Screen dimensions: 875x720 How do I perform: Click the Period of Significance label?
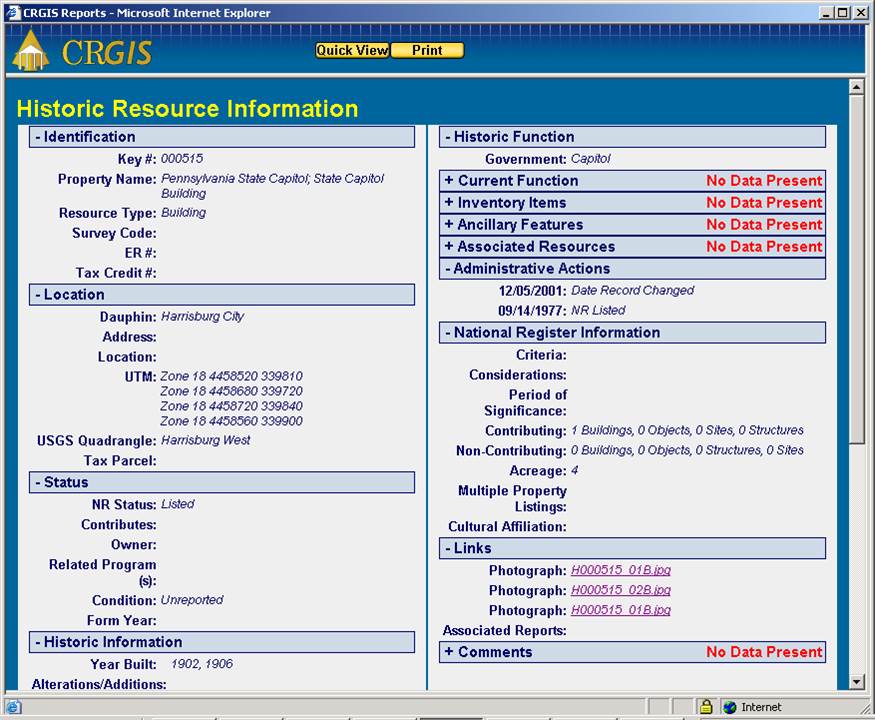[525, 403]
